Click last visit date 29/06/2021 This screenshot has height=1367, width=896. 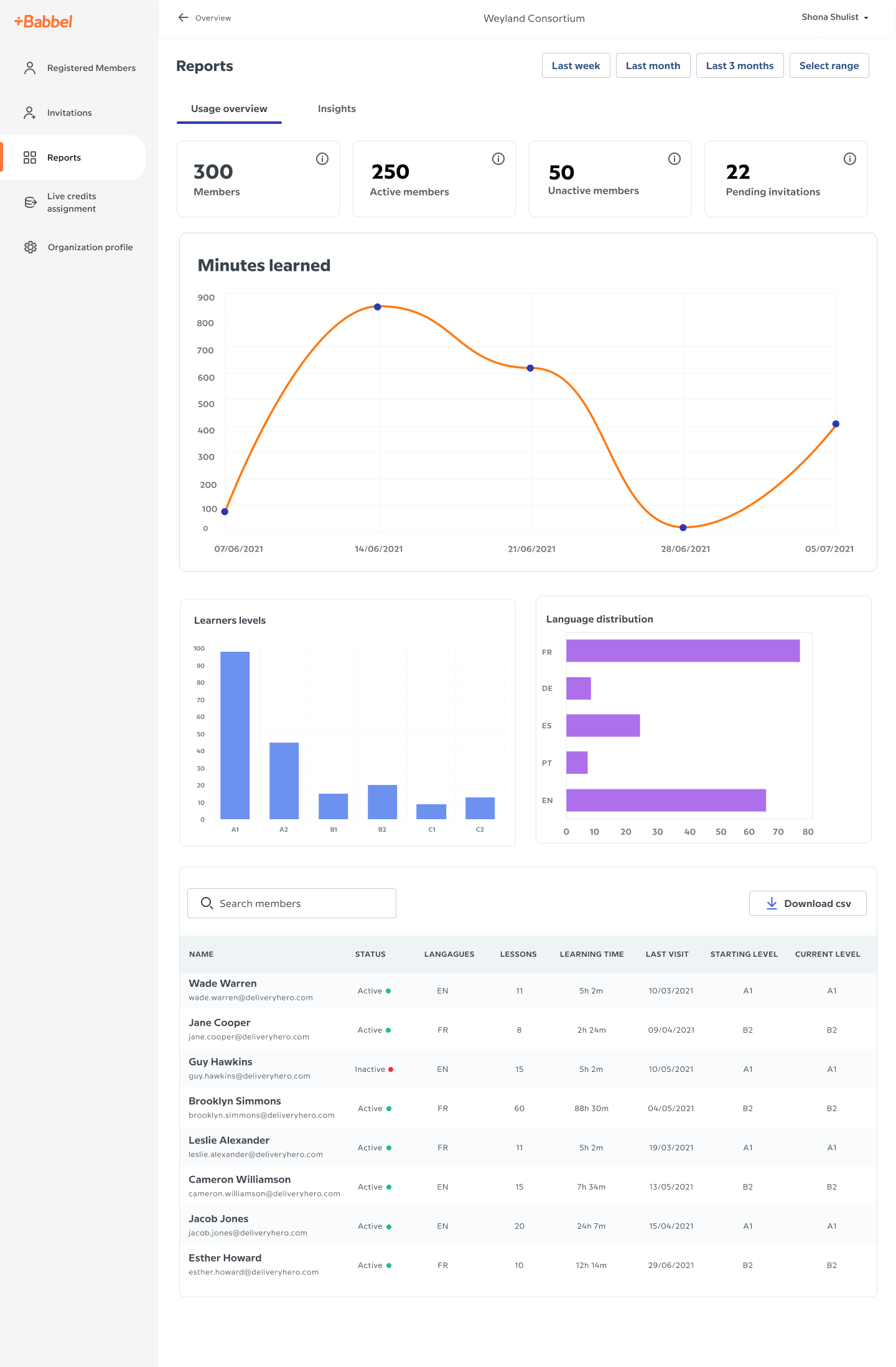pyautogui.click(x=671, y=1266)
